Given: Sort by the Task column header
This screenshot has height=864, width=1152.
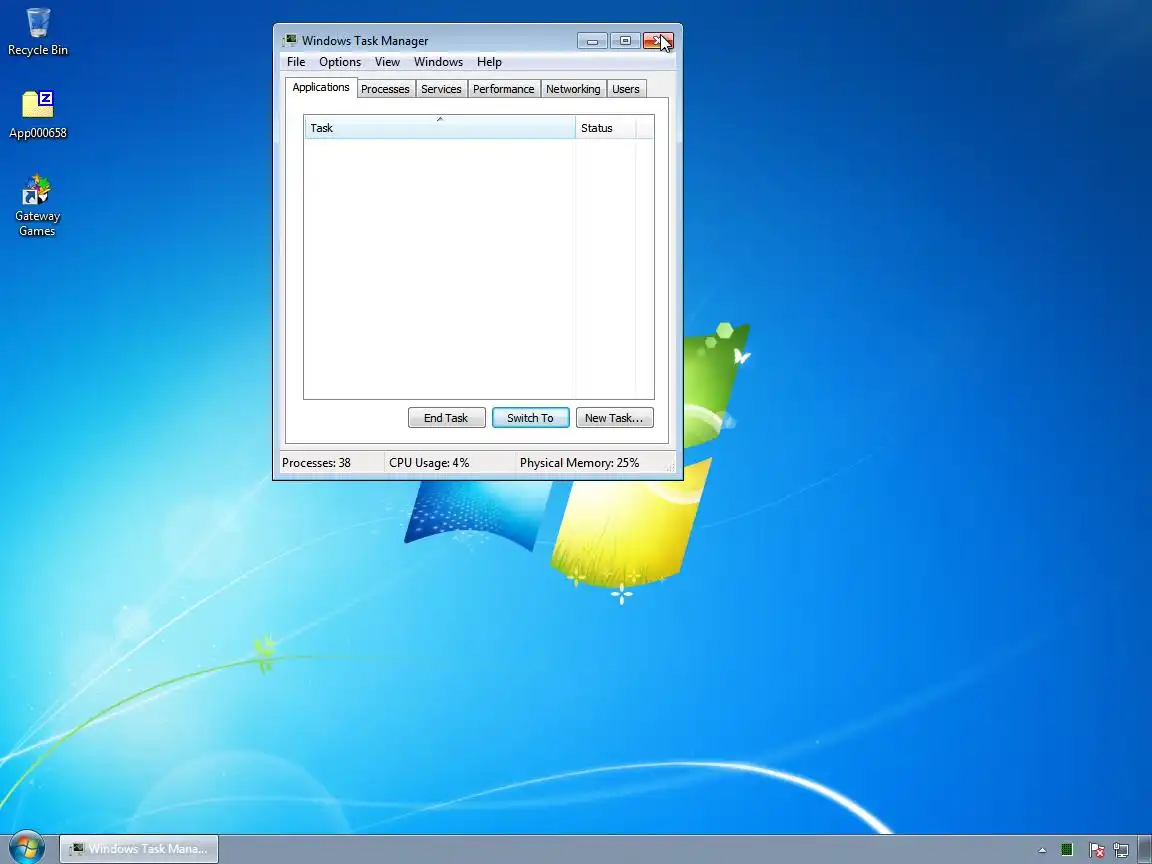Looking at the screenshot, I should click(x=440, y=127).
